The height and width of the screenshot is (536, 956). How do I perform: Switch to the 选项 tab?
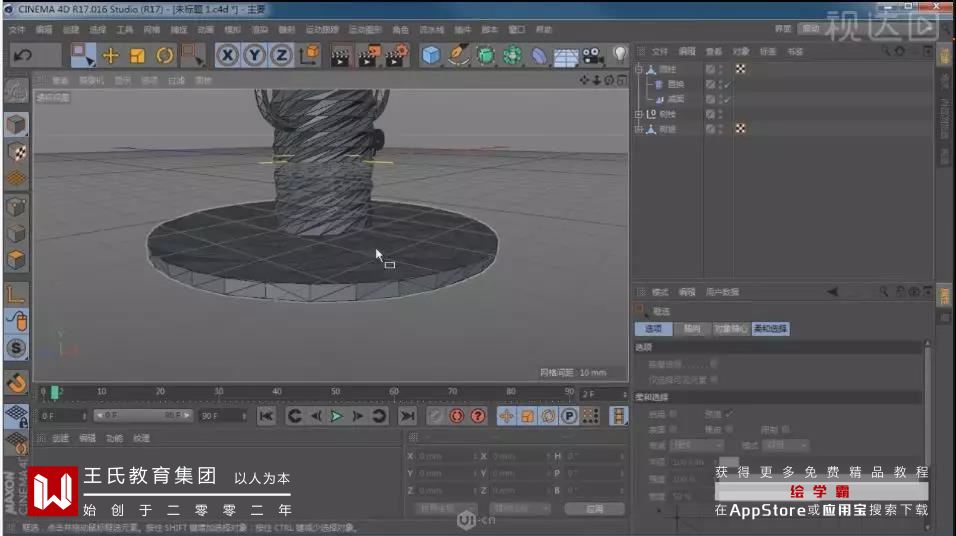[654, 329]
